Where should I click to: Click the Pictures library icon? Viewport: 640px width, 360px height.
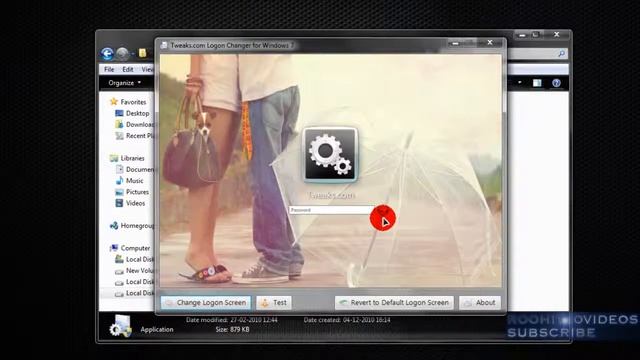click(x=119, y=192)
